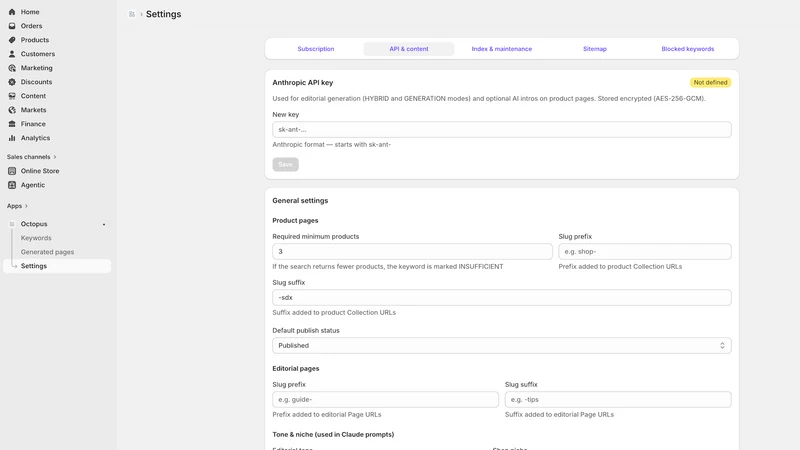Open the Finance menu link
This screenshot has height=450, width=800.
33,124
